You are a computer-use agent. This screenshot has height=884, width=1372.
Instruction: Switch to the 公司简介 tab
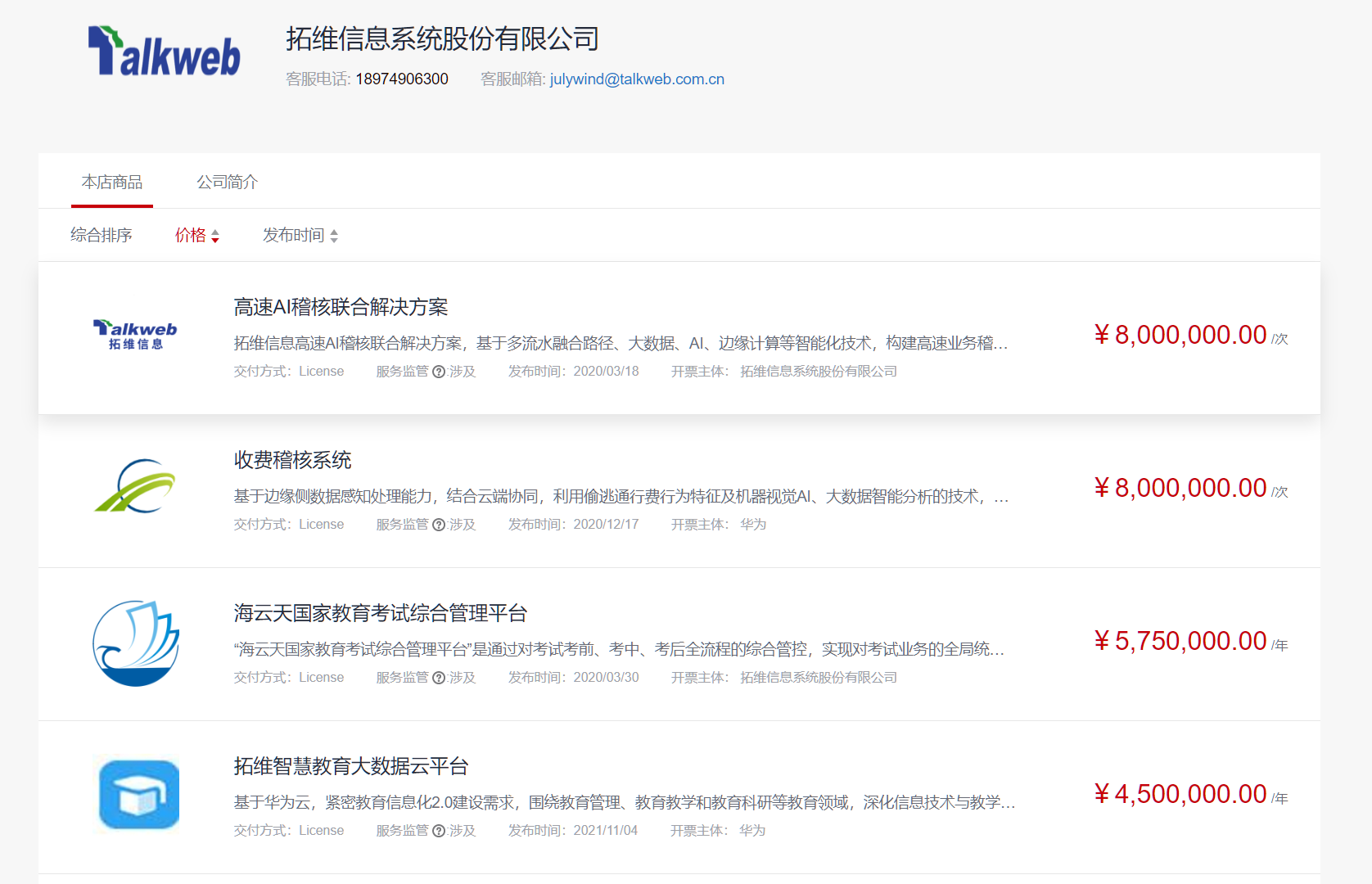227,182
